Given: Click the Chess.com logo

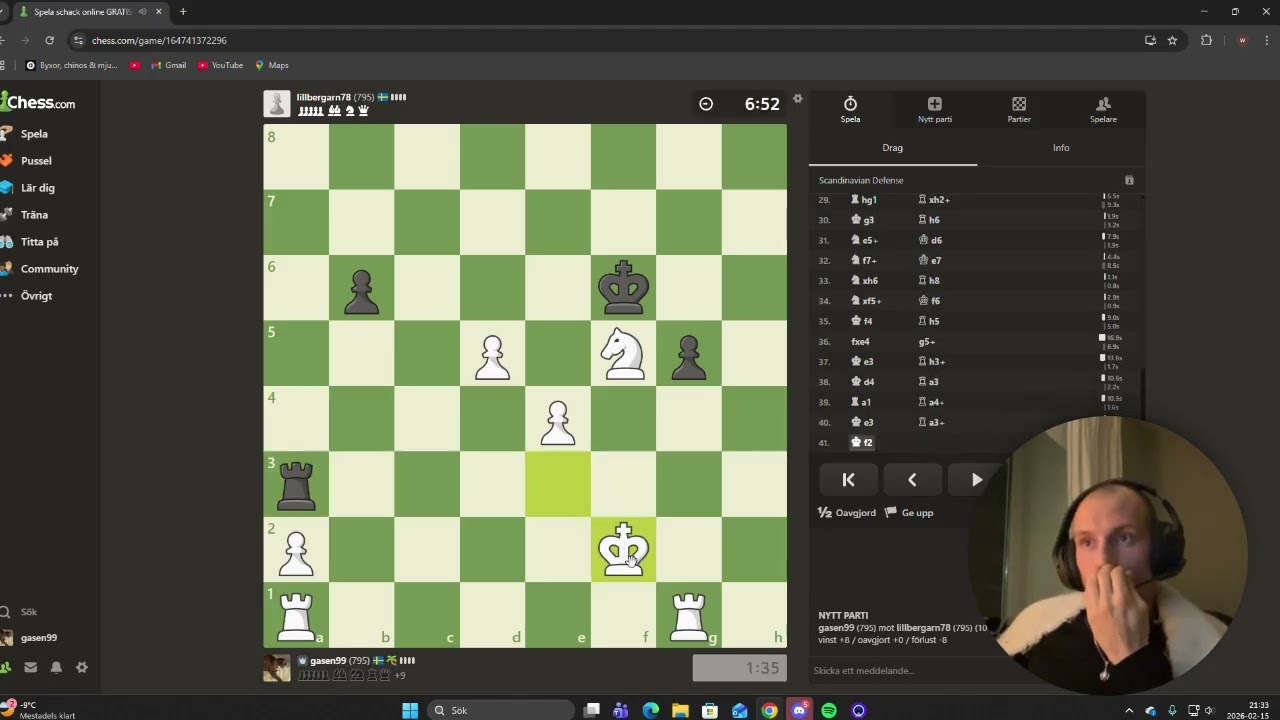Looking at the screenshot, I should click(38, 103).
